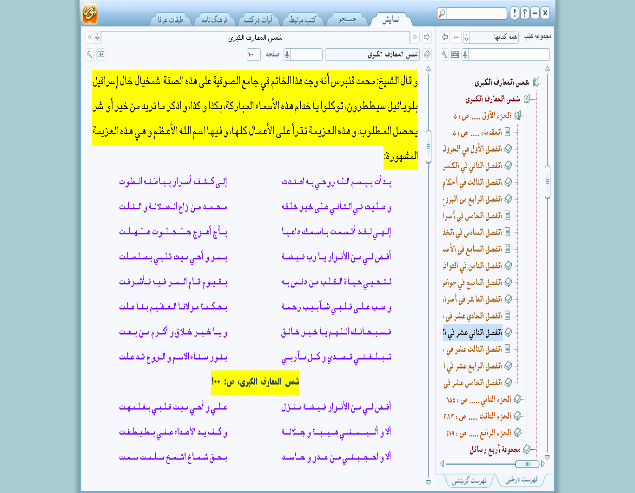
Task: Collapse the الجزء الأول tree node
Action: coord(528,116)
